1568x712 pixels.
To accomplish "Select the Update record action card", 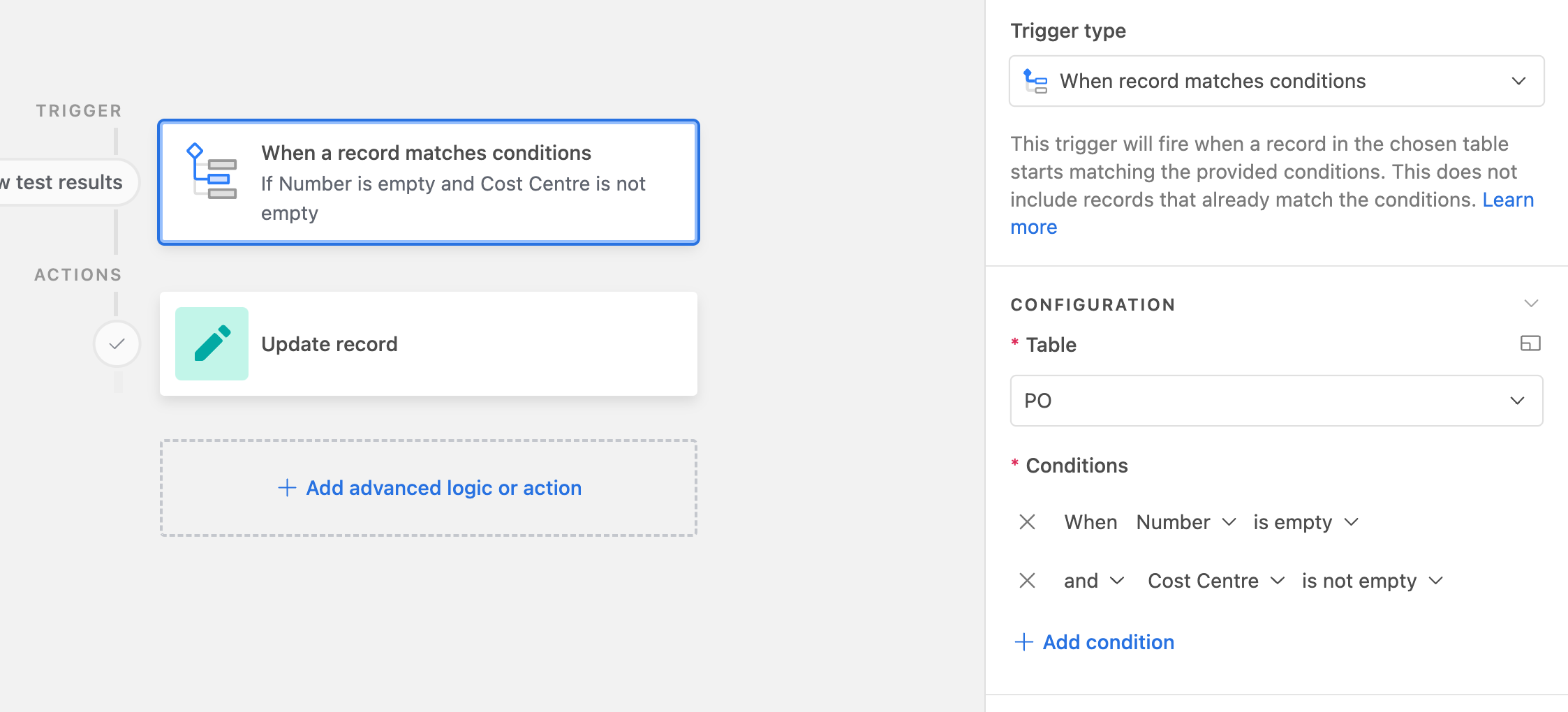I will (429, 343).
